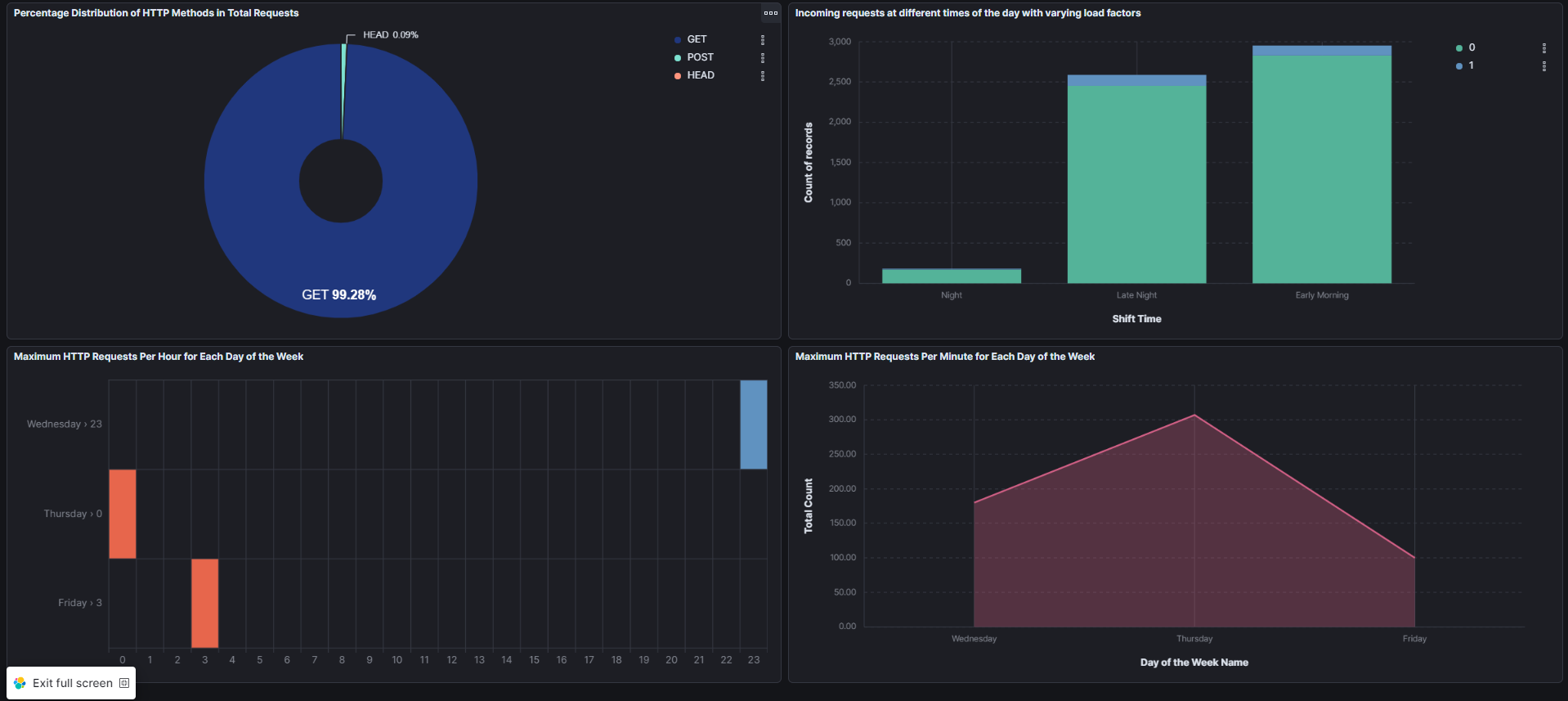1568x701 pixels.
Task: Click 'Wednesday' x-axis label on area chart
Action: 974,639
